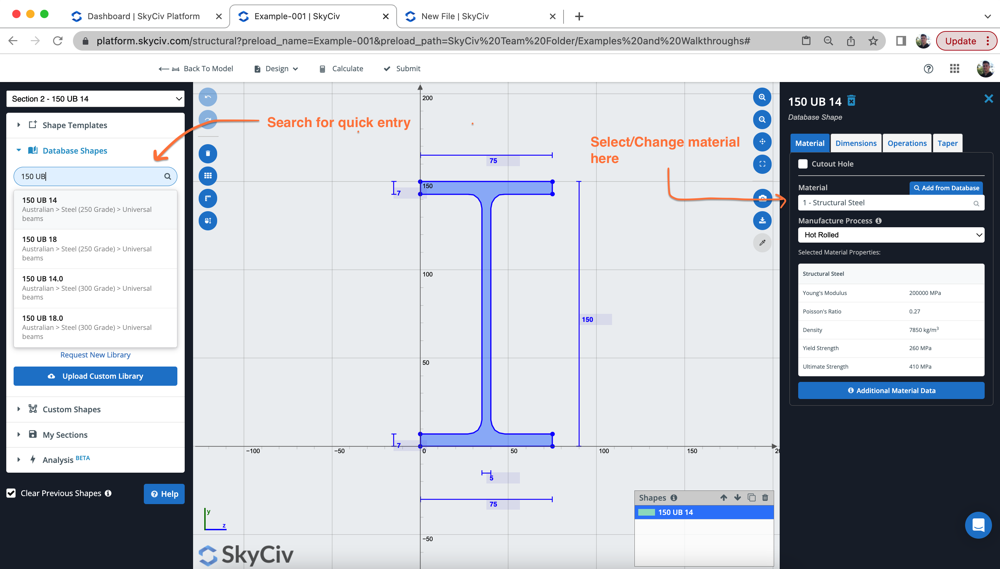Click the undo circular button
1000x569 pixels.
click(x=208, y=97)
